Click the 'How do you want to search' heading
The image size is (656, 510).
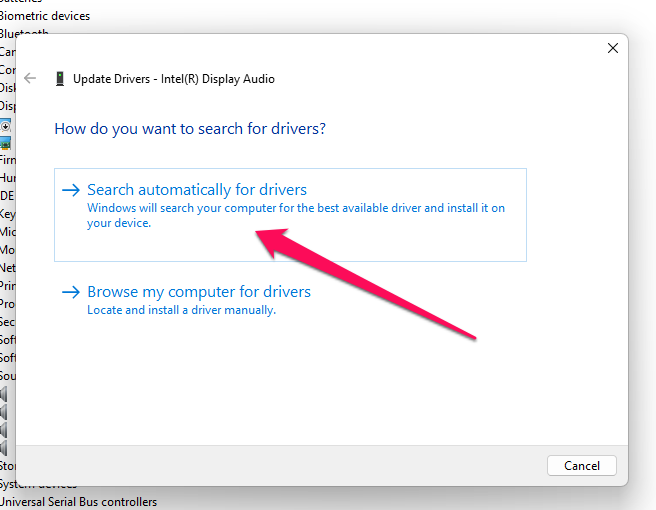[190, 129]
